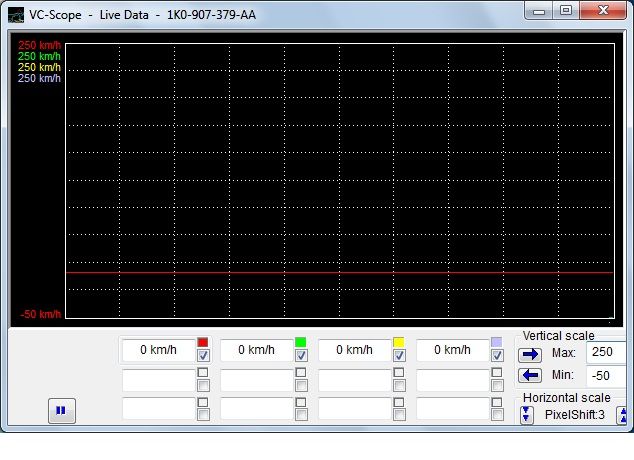Uncheck the yellow channel checkbox
634x460 pixels.
pyautogui.click(x=399, y=355)
